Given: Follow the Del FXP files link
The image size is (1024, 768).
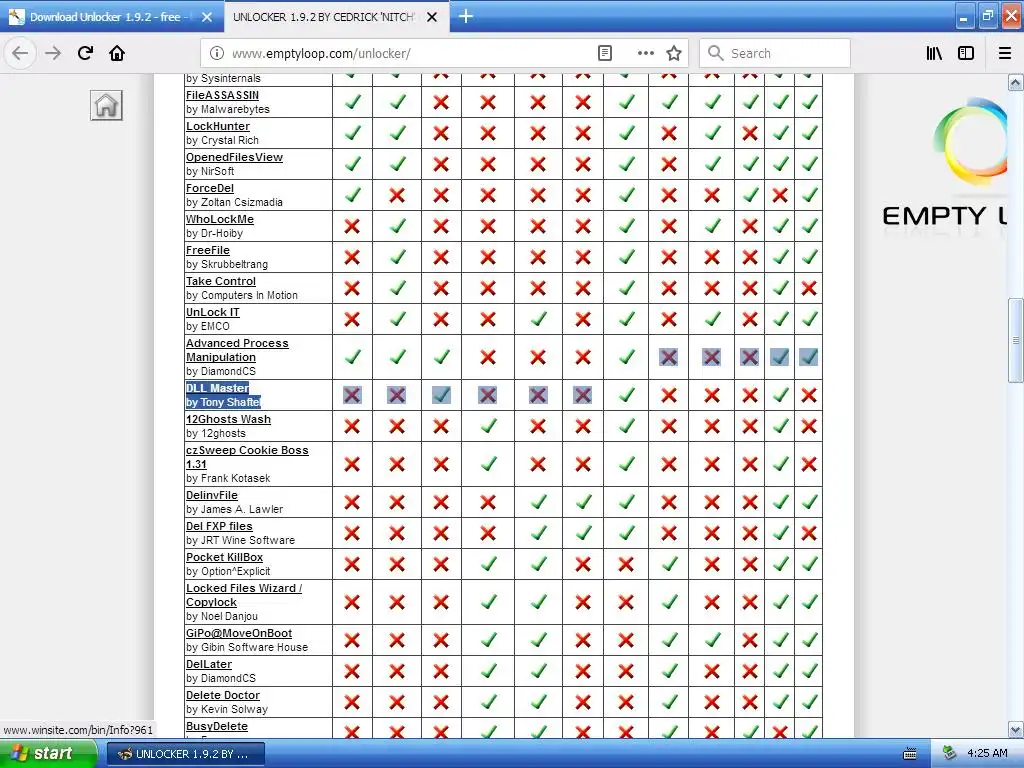Looking at the screenshot, I should pyautogui.click(x=219, y=526).
